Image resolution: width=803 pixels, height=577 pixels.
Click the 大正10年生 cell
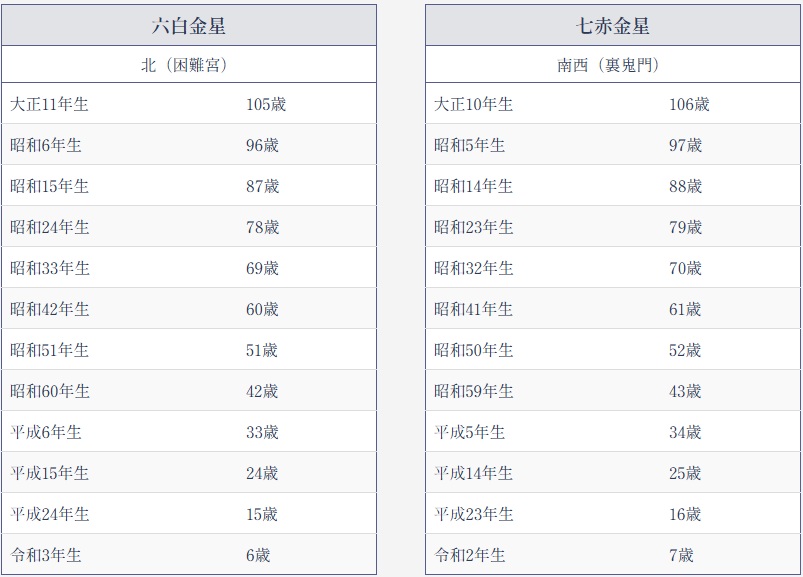tap(473, 104)
